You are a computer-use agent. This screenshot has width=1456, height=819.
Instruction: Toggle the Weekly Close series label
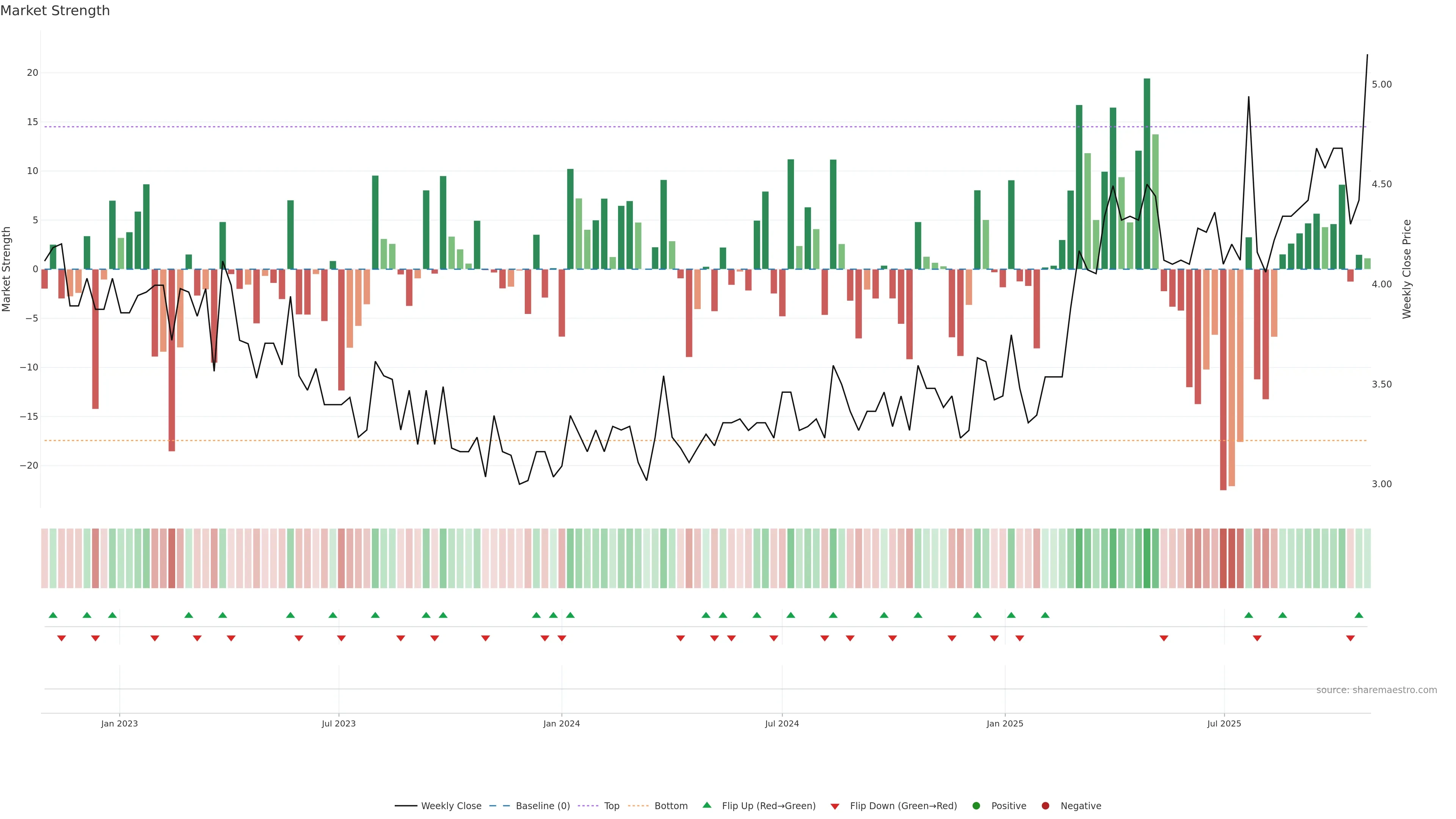(451, 806)
